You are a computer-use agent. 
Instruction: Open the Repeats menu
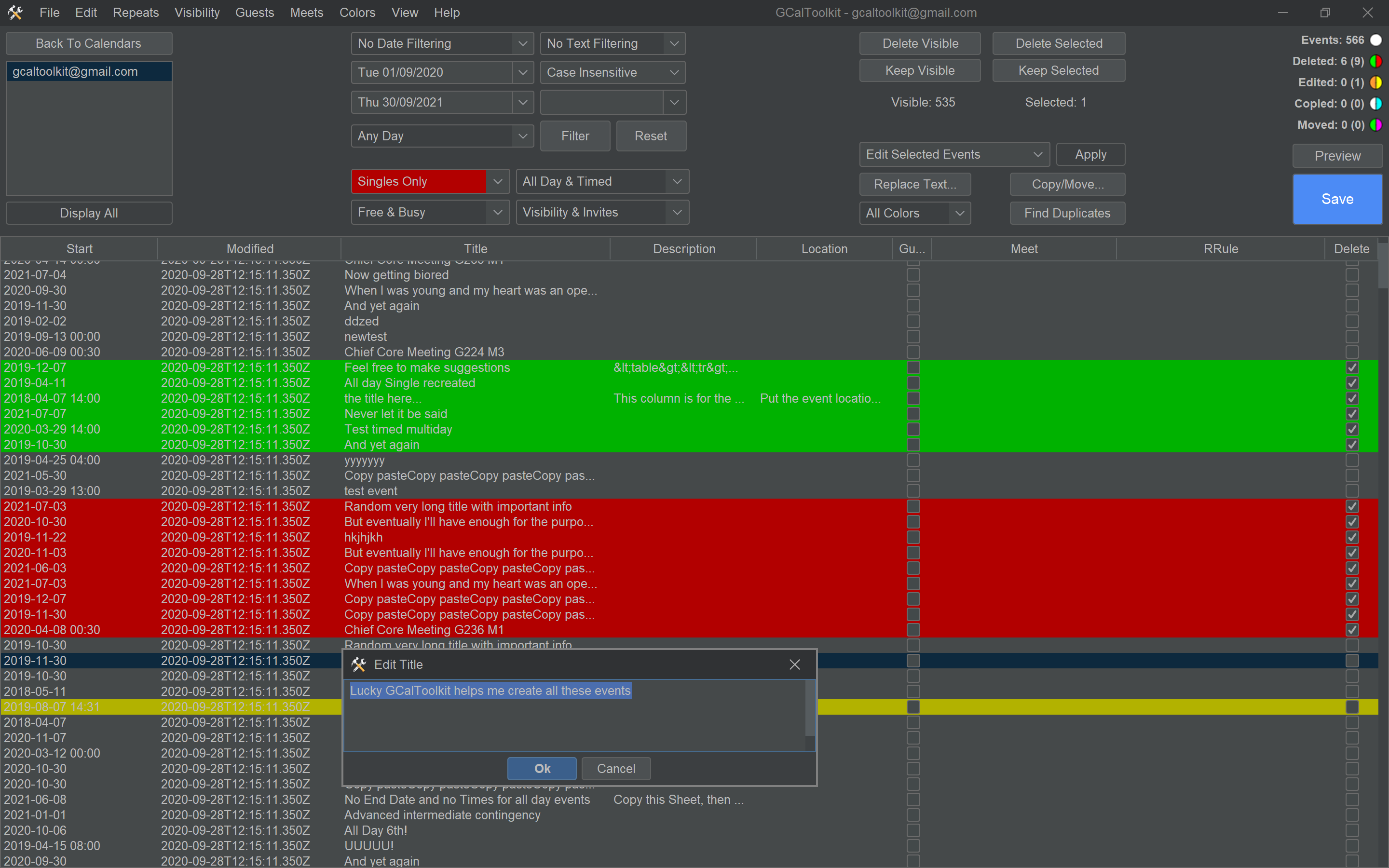[x=136, y=12]
